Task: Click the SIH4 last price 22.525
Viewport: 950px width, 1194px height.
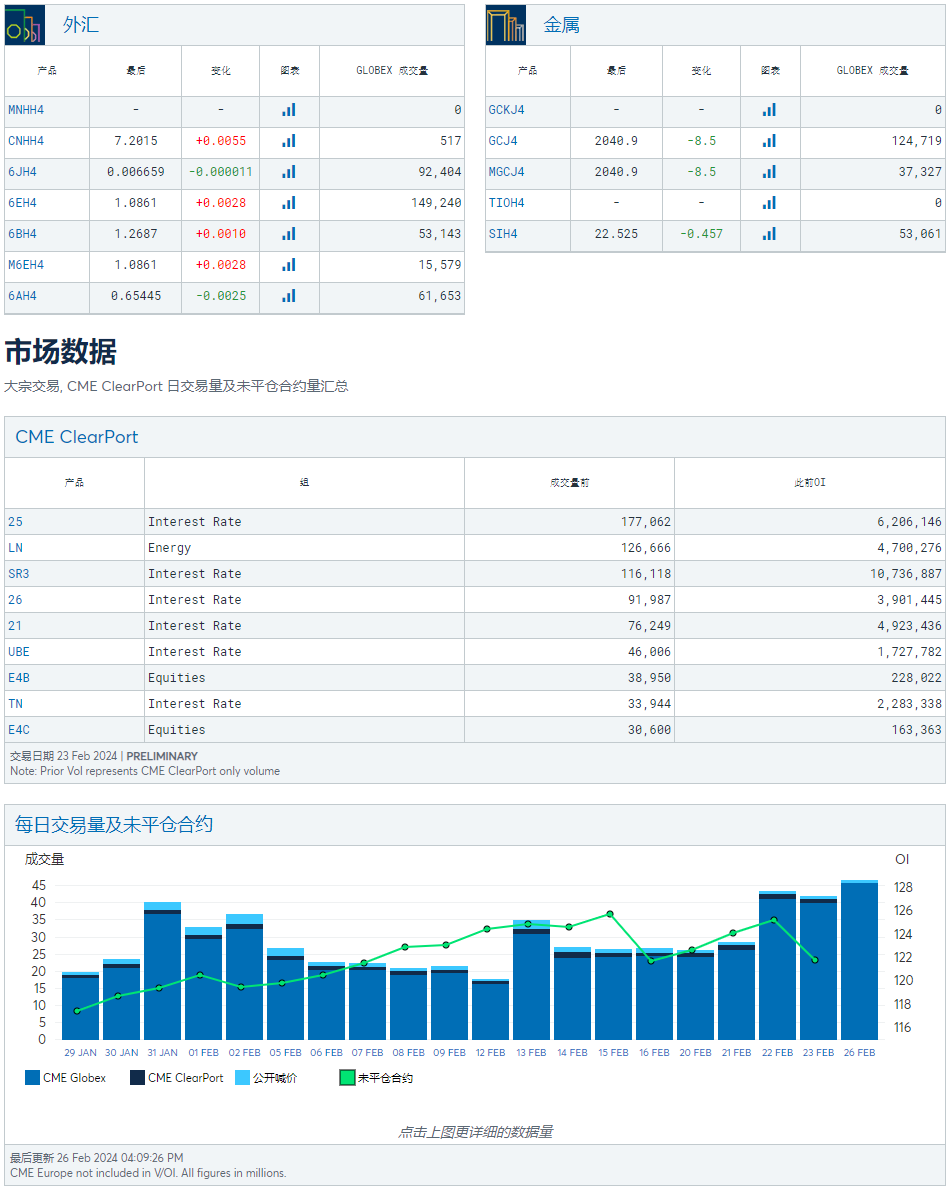Action: (x=617, y=234)
